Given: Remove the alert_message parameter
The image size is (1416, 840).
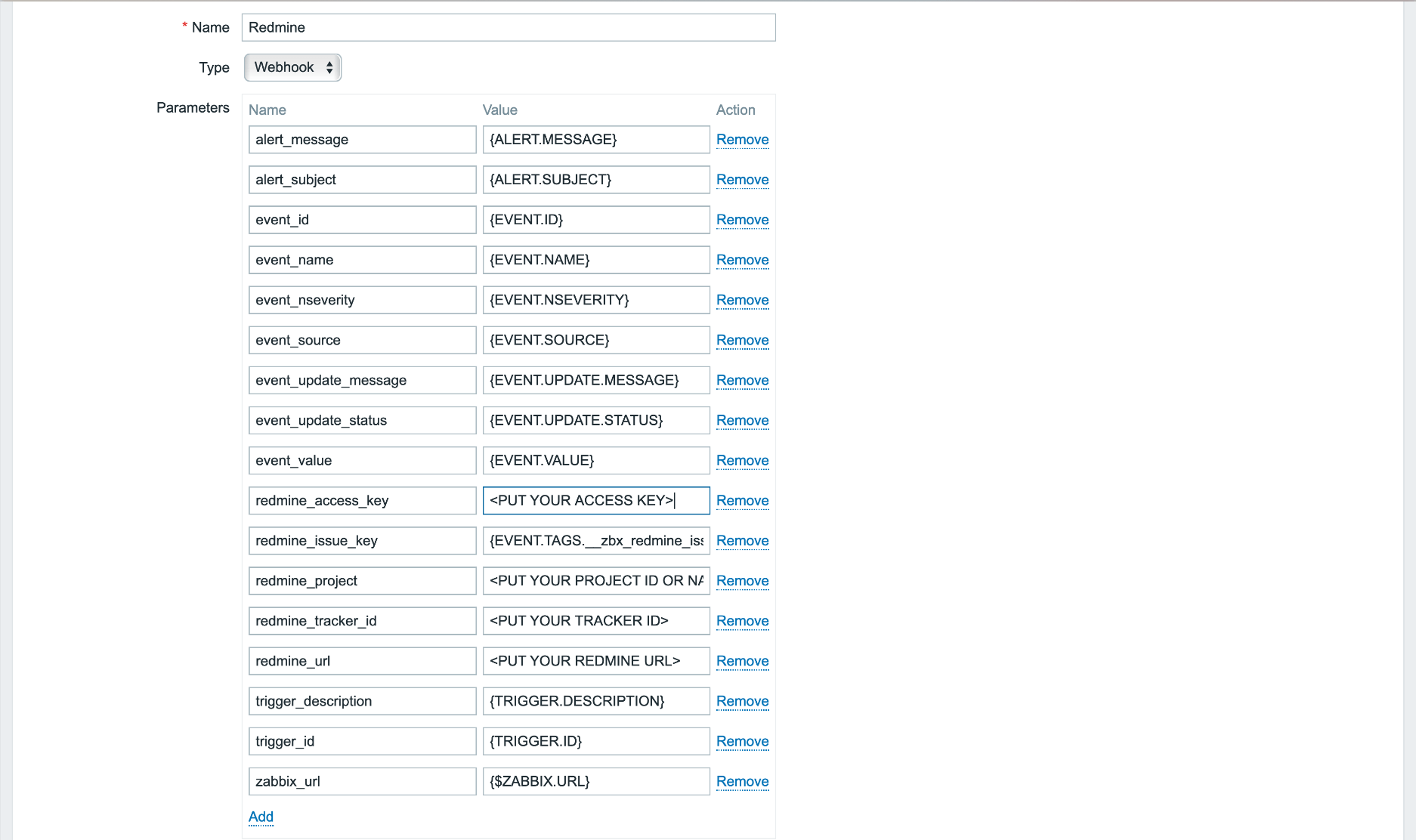Looking at the screenshot, I should [x=742, y=140].
